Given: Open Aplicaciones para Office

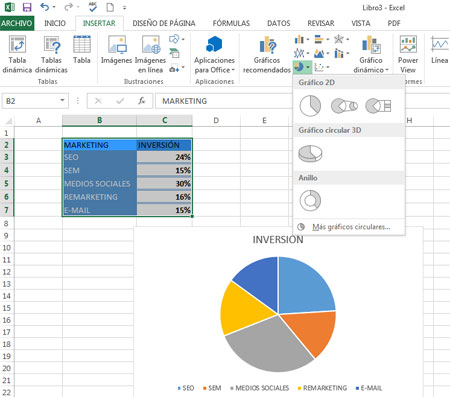Looking at the screenshot, I should [214, 54].
